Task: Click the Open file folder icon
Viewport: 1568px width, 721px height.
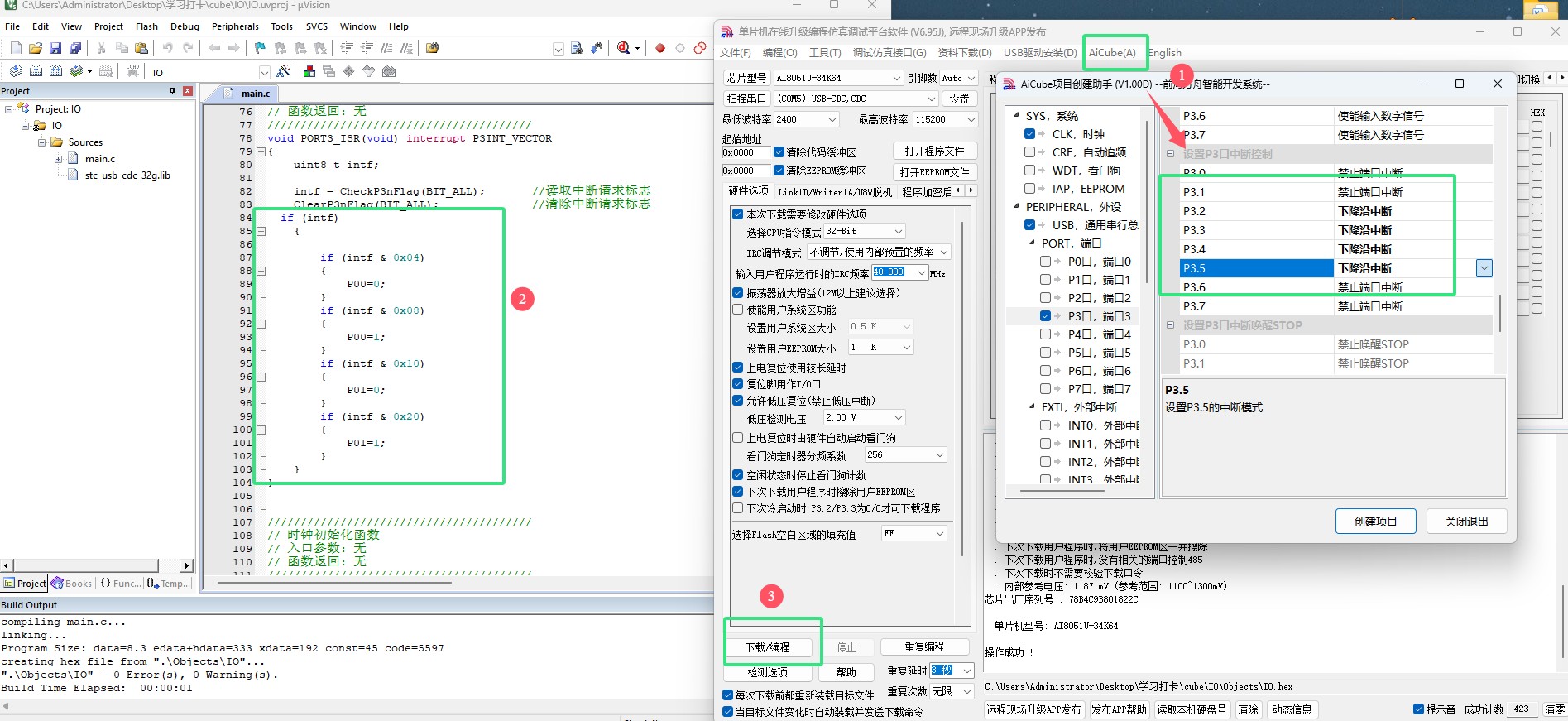Action: 35,48
